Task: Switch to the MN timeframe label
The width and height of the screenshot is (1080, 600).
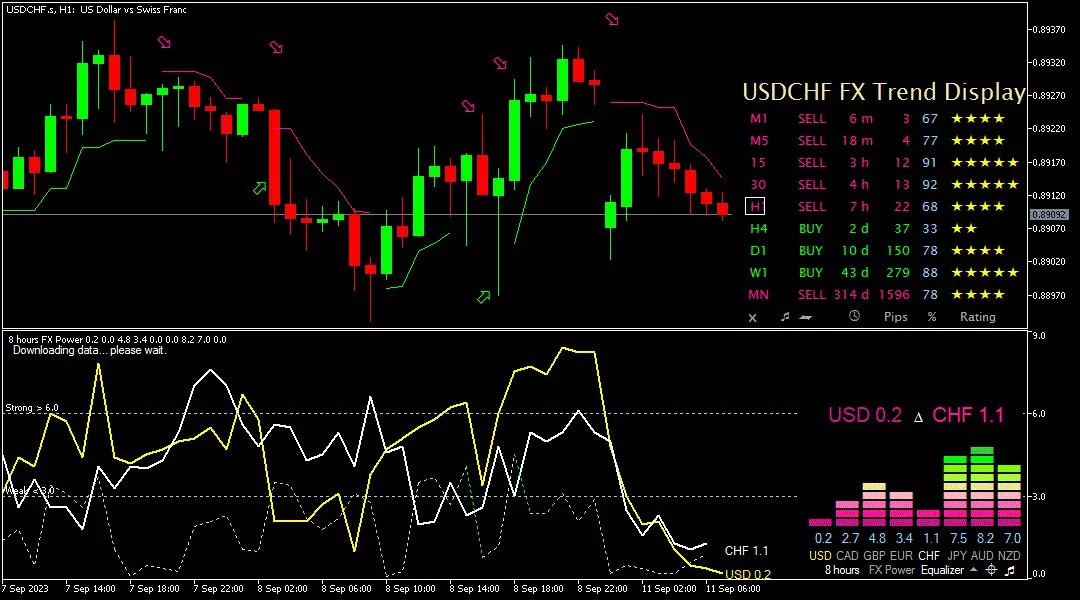Action: (758, 295)
